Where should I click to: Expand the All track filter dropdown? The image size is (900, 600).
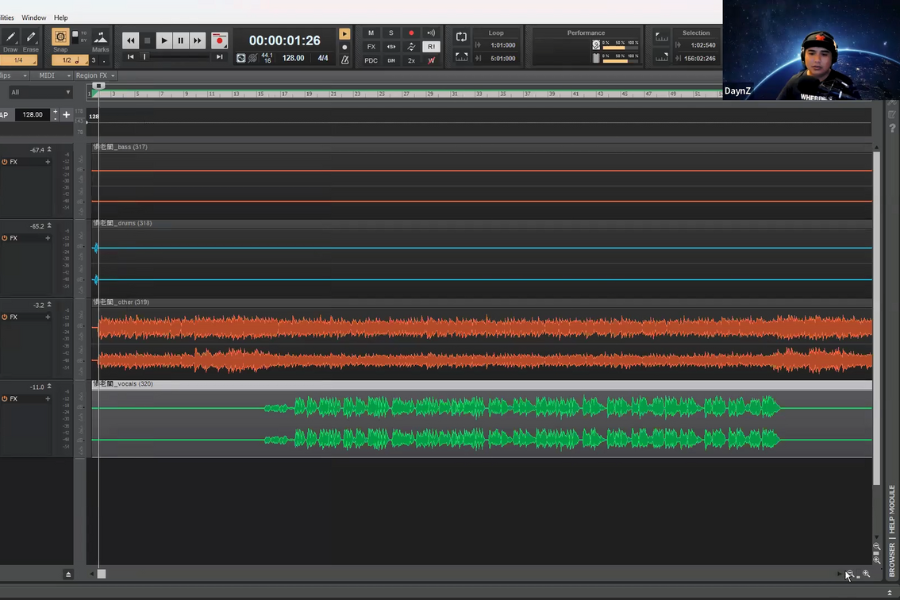40,93
